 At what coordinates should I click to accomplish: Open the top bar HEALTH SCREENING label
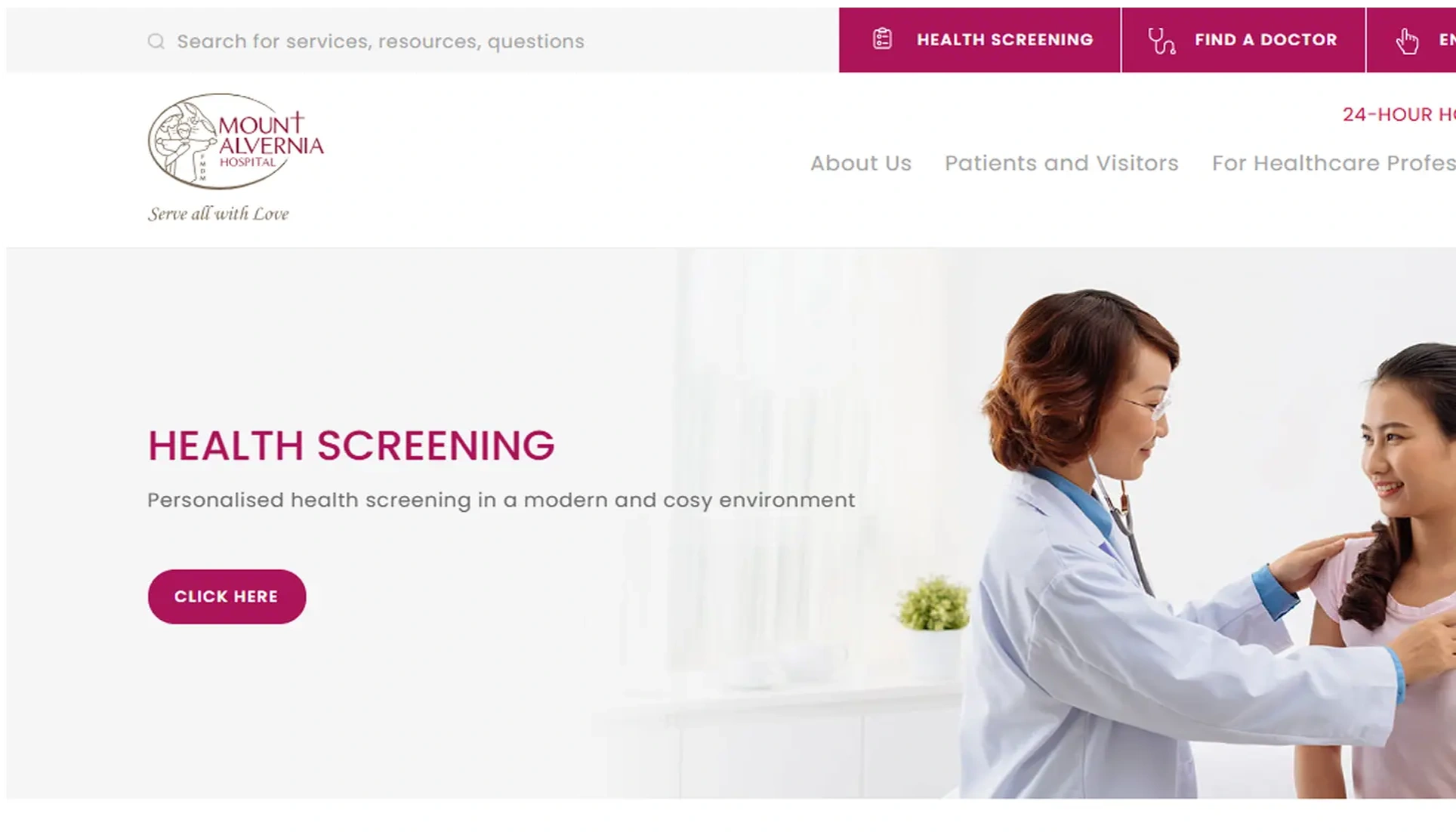(x=1004, y=39)
